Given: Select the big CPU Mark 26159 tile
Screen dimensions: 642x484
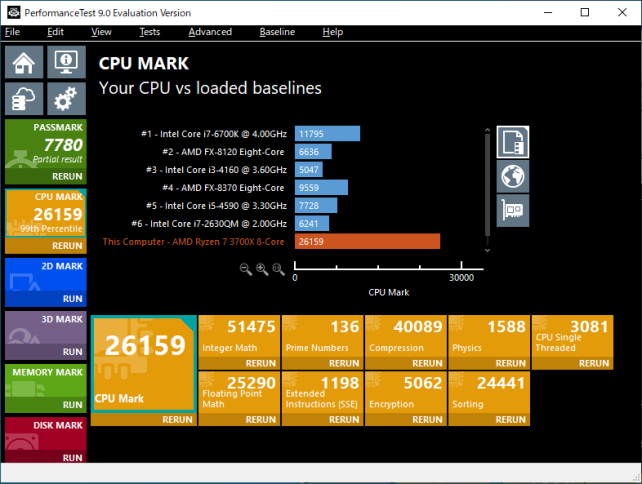Looking at the screenshot, I should [x=144, y=364].
